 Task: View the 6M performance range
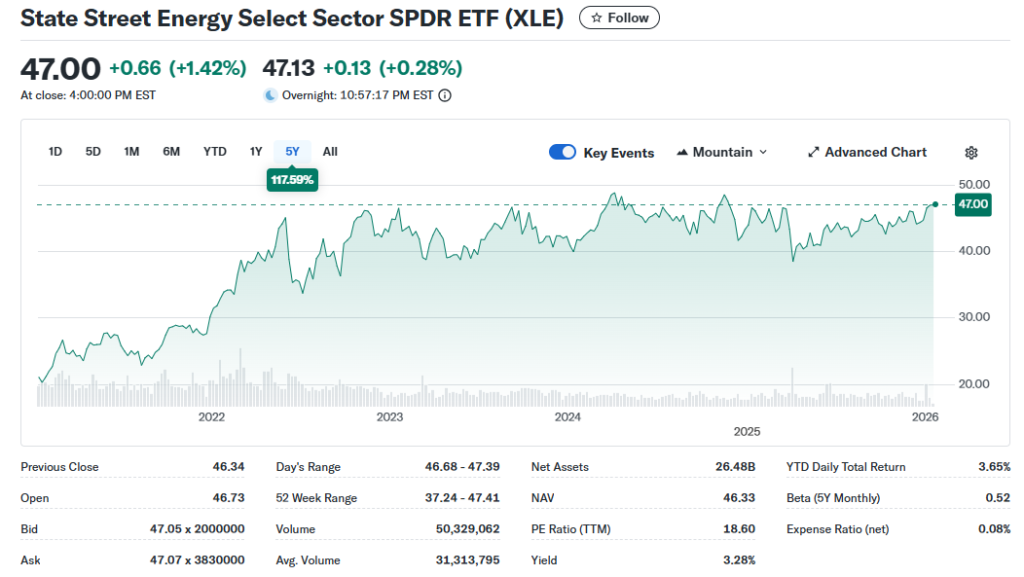(169, 151)
